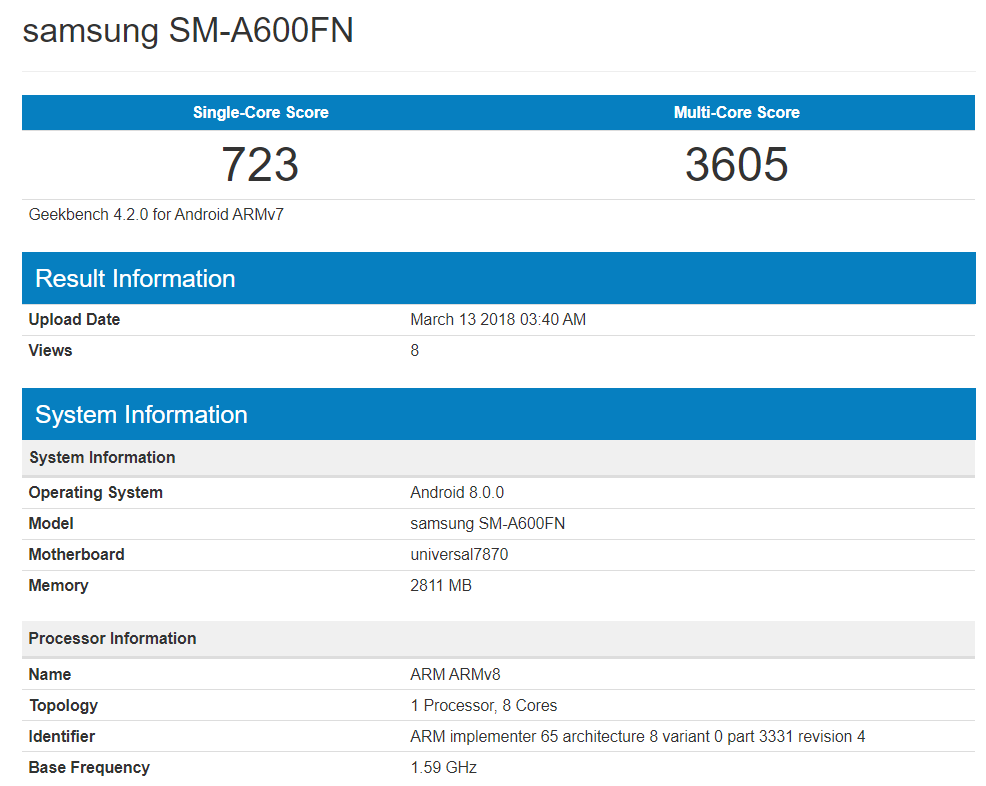Select the 2811 MB memory value
This screenshot has height=786, width=986.
point(441,585)
